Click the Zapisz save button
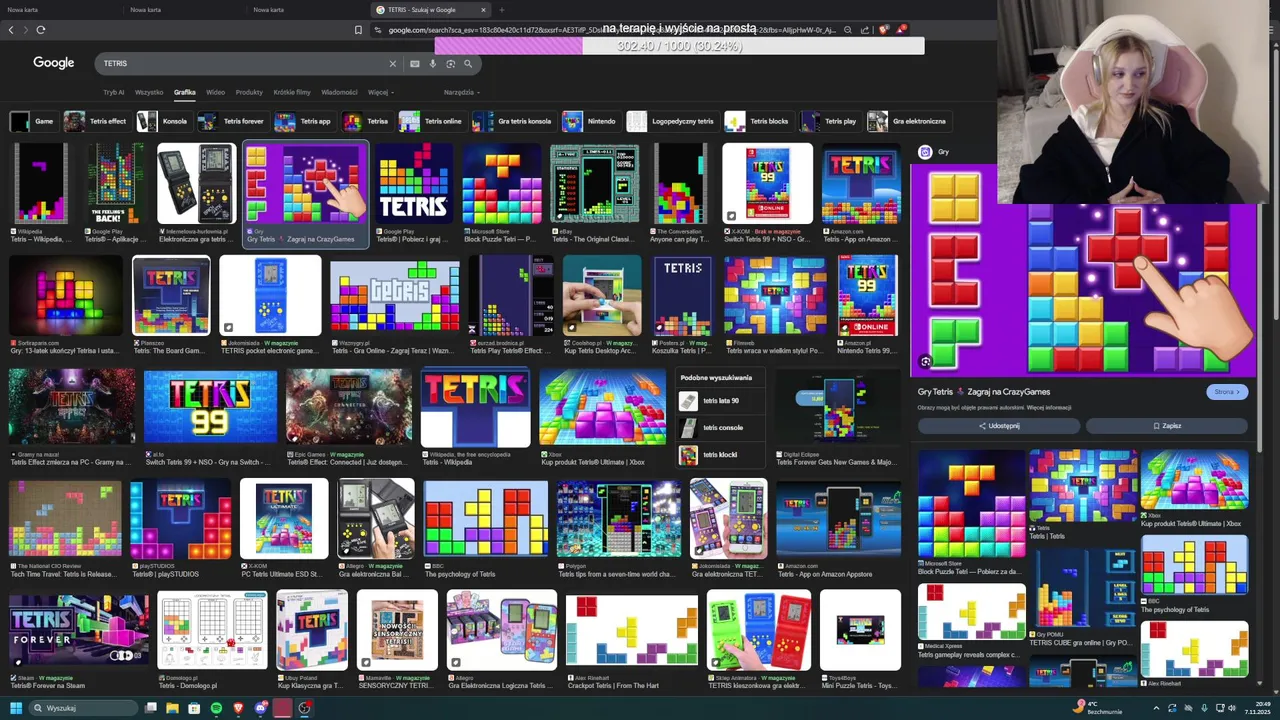This screenshot has height=720, width=1280. tap(1167, 426)
